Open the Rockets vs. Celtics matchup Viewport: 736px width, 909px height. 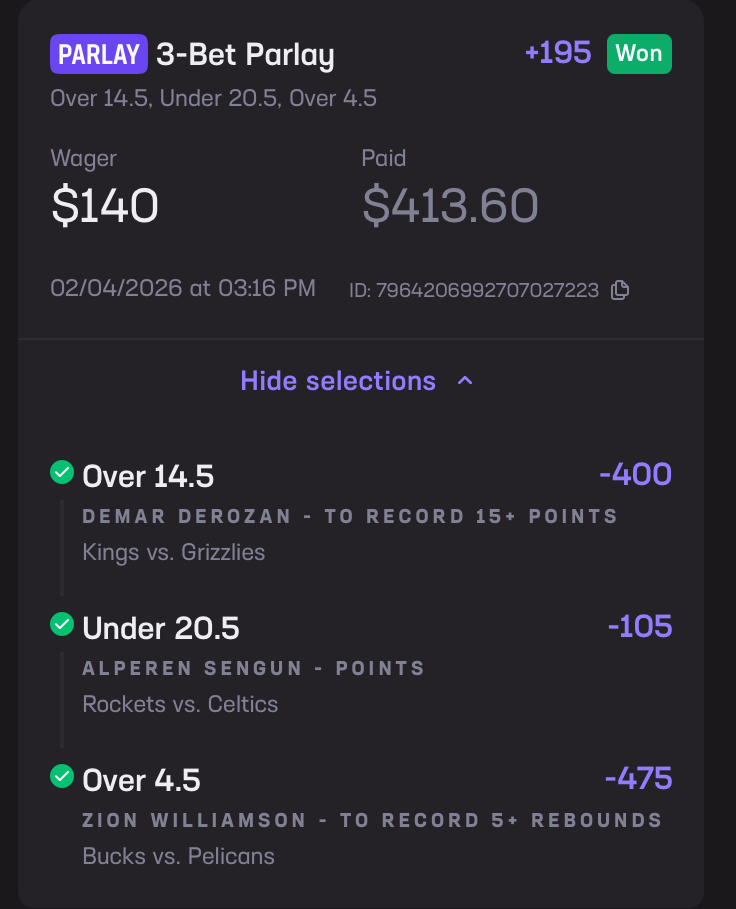(x=180, y=704)
